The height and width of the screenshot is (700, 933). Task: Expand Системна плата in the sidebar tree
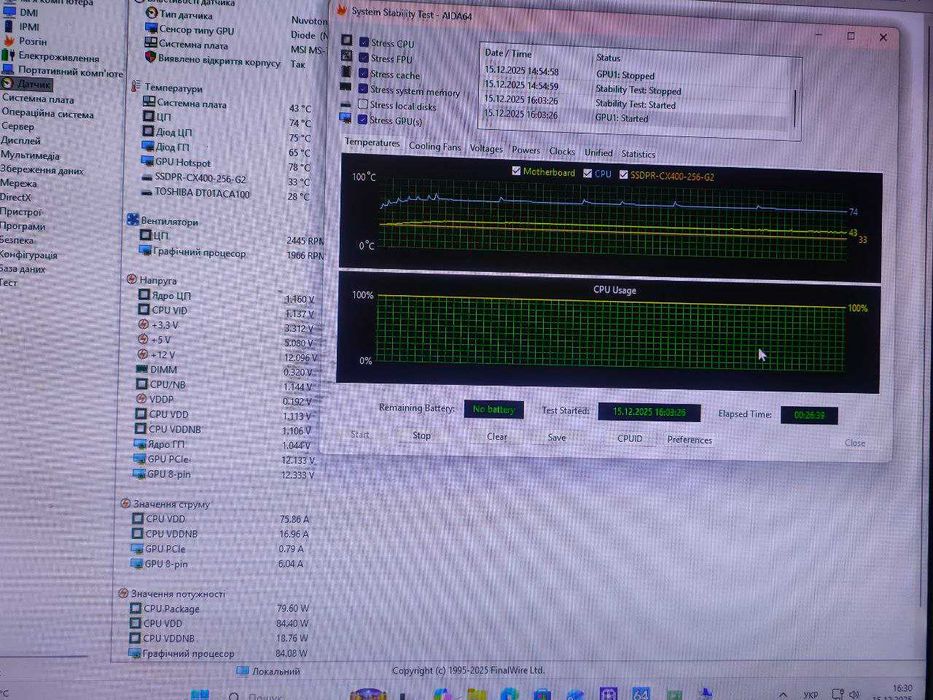(x=37, y=99)
